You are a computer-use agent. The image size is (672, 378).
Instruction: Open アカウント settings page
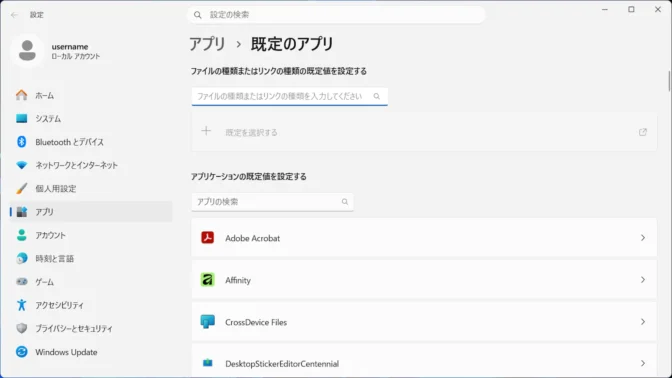(91, 235)
